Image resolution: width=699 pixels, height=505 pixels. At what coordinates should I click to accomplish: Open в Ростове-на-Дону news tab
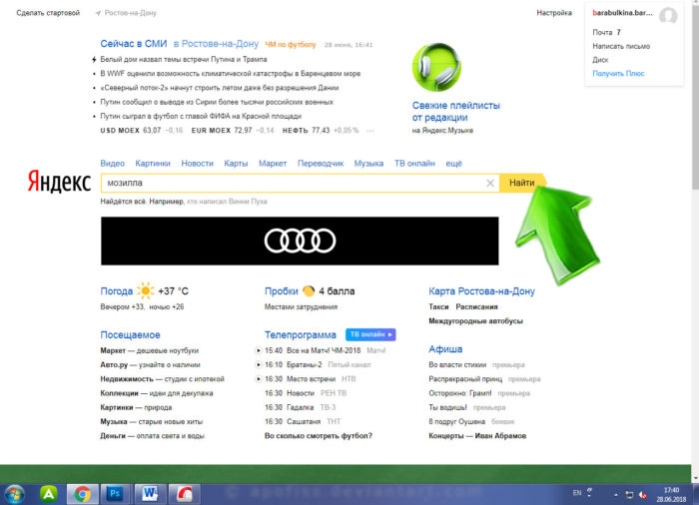216,44
